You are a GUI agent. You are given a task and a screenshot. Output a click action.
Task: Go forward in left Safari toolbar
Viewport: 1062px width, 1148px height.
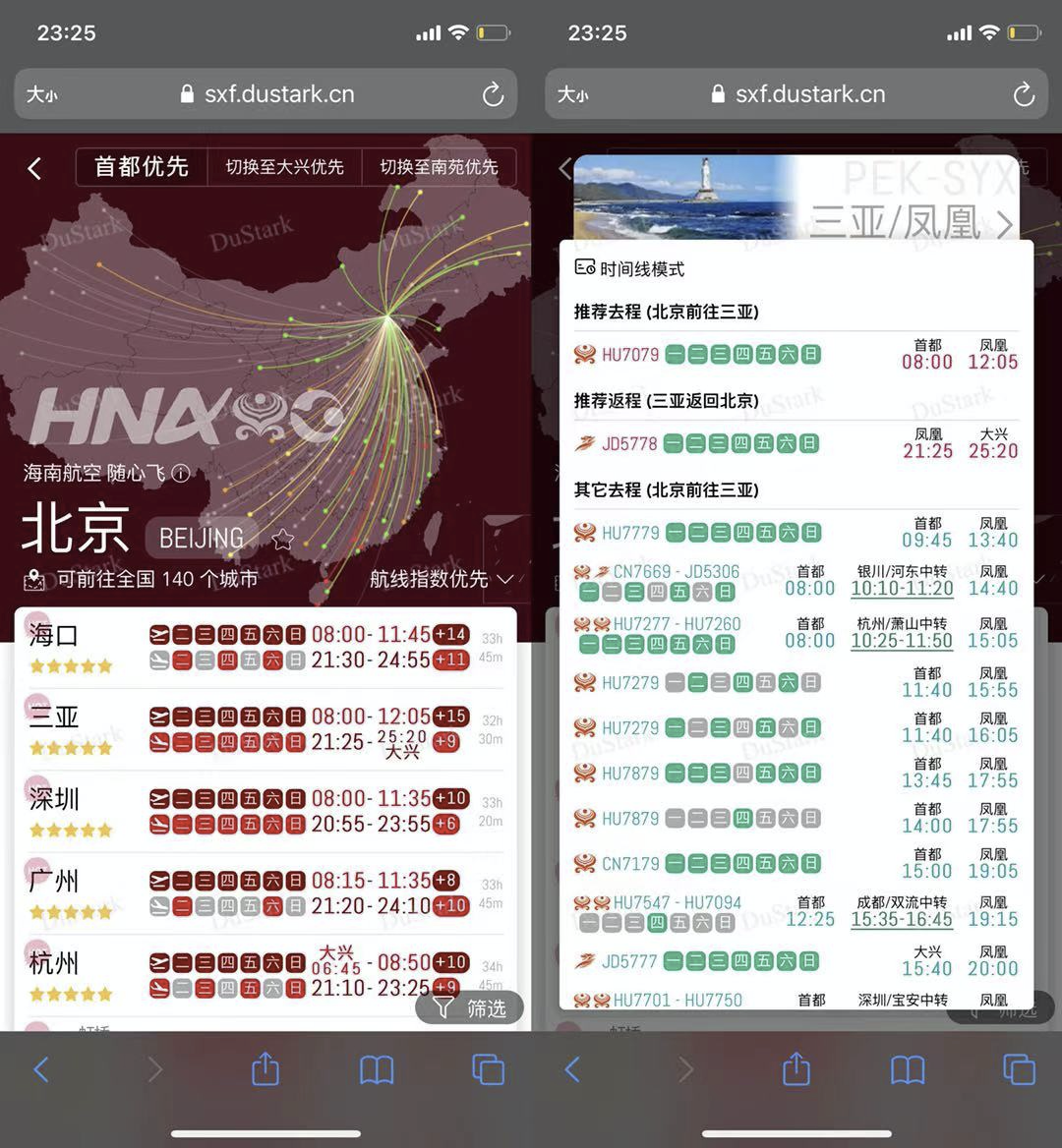click(155, 1069)
